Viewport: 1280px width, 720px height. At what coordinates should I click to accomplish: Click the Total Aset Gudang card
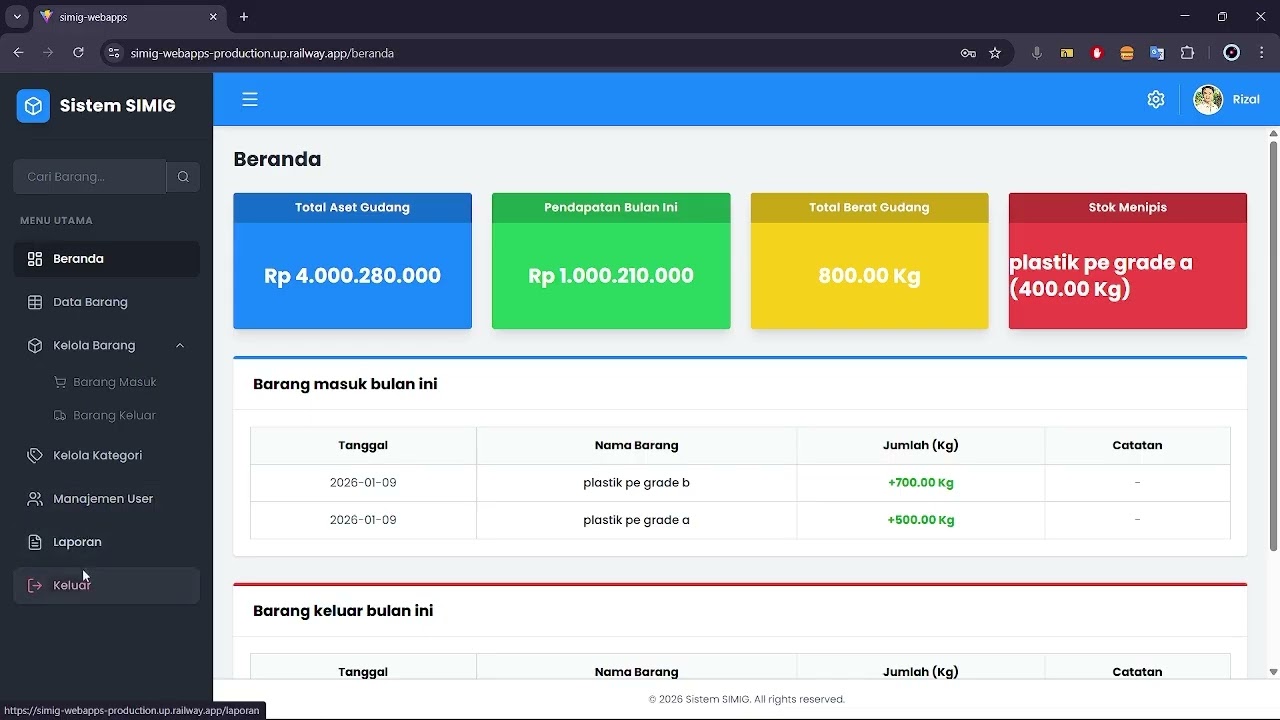pyautogui.click(x=352, y=261)
